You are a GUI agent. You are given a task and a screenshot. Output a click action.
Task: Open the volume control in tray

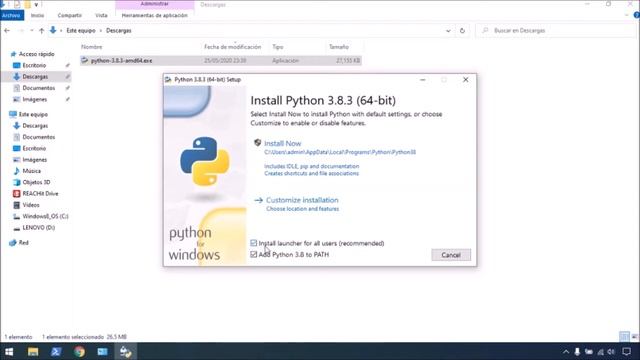point(611,351)
